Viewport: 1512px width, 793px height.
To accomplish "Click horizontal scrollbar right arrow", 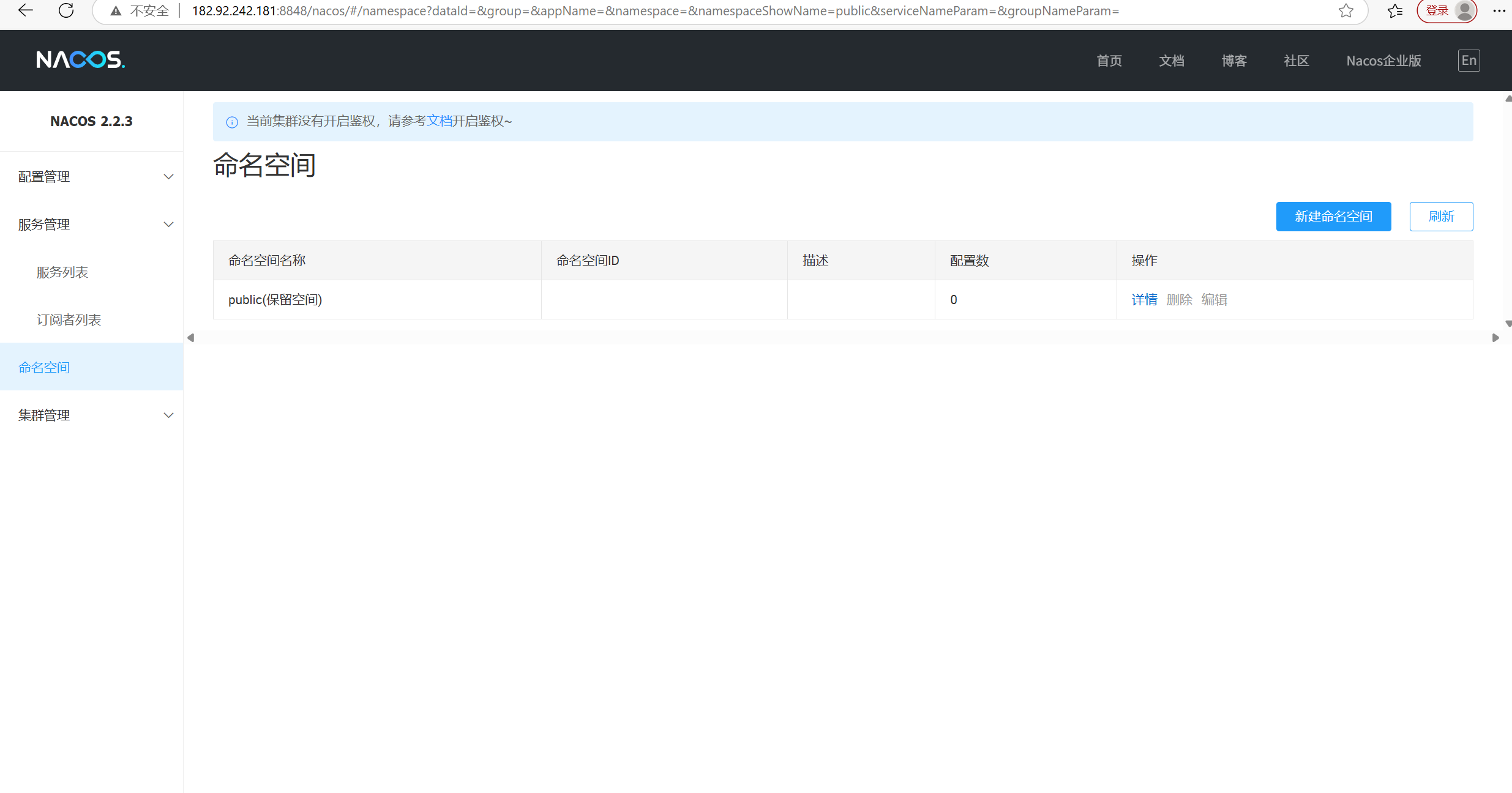I will [1495, 338].
